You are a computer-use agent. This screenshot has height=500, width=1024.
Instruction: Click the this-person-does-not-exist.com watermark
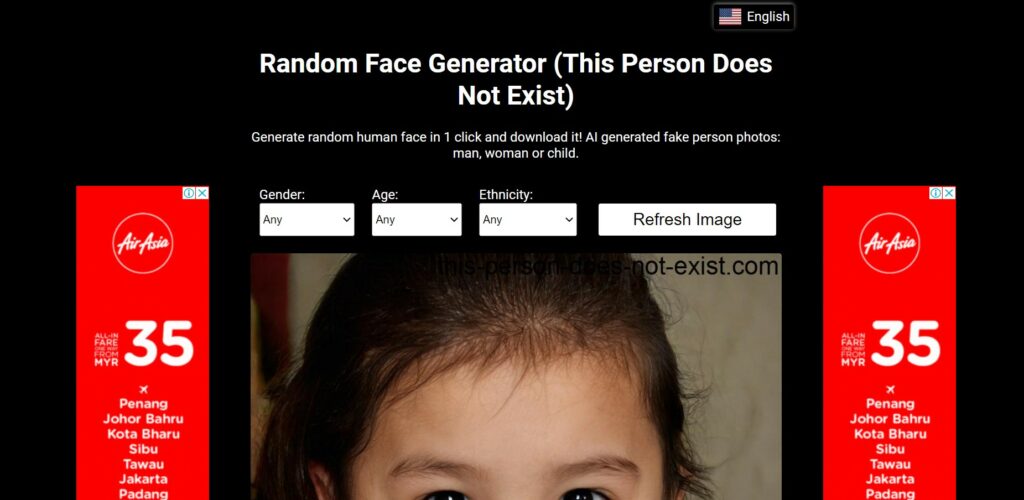605,266
